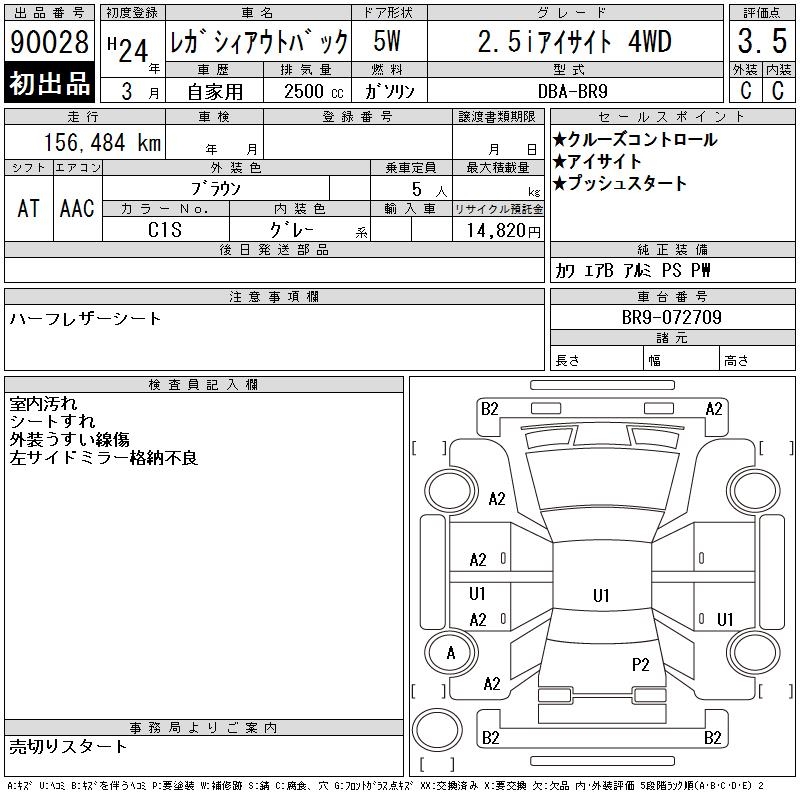Click the equipment line カワ エアB アルミ PS PW
Screen dimensions: 800x800
[633, 270]
